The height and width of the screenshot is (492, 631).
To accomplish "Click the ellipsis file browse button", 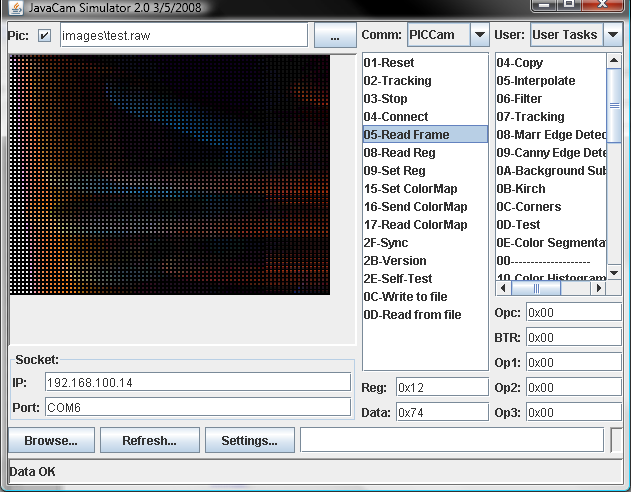I will pyautogui.click(x=334, y=35).
